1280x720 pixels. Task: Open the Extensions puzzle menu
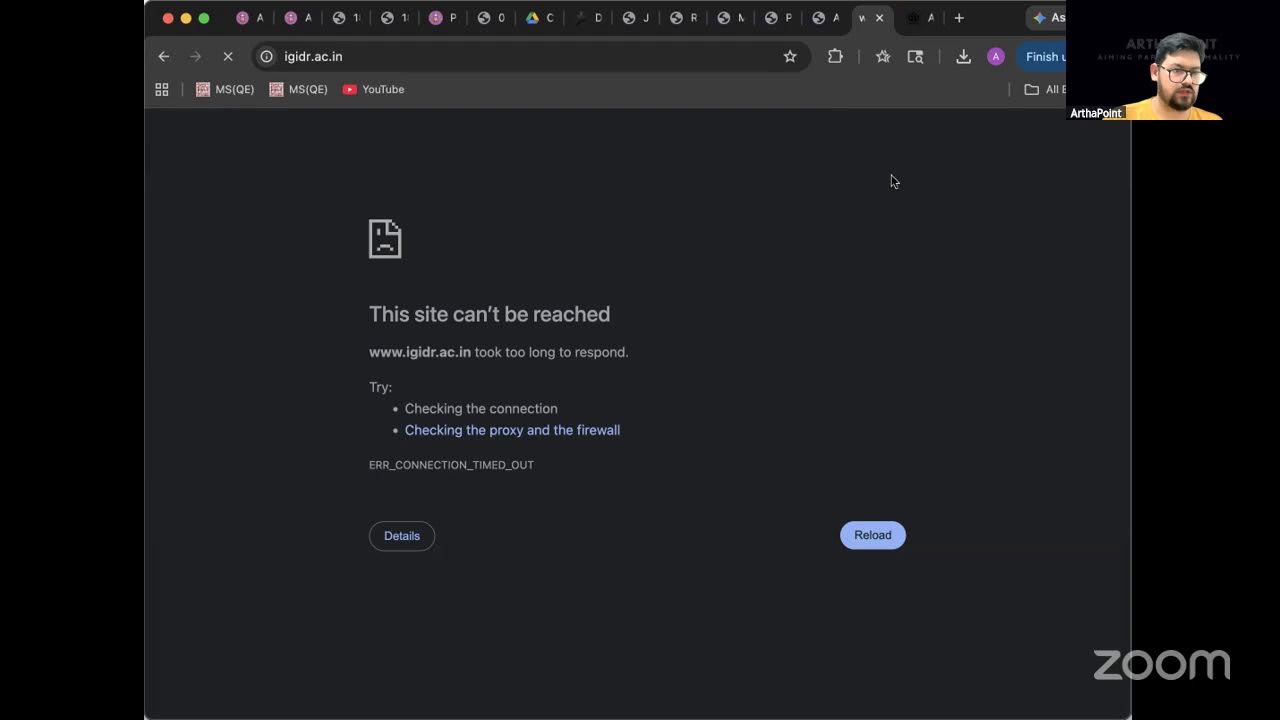835,57
